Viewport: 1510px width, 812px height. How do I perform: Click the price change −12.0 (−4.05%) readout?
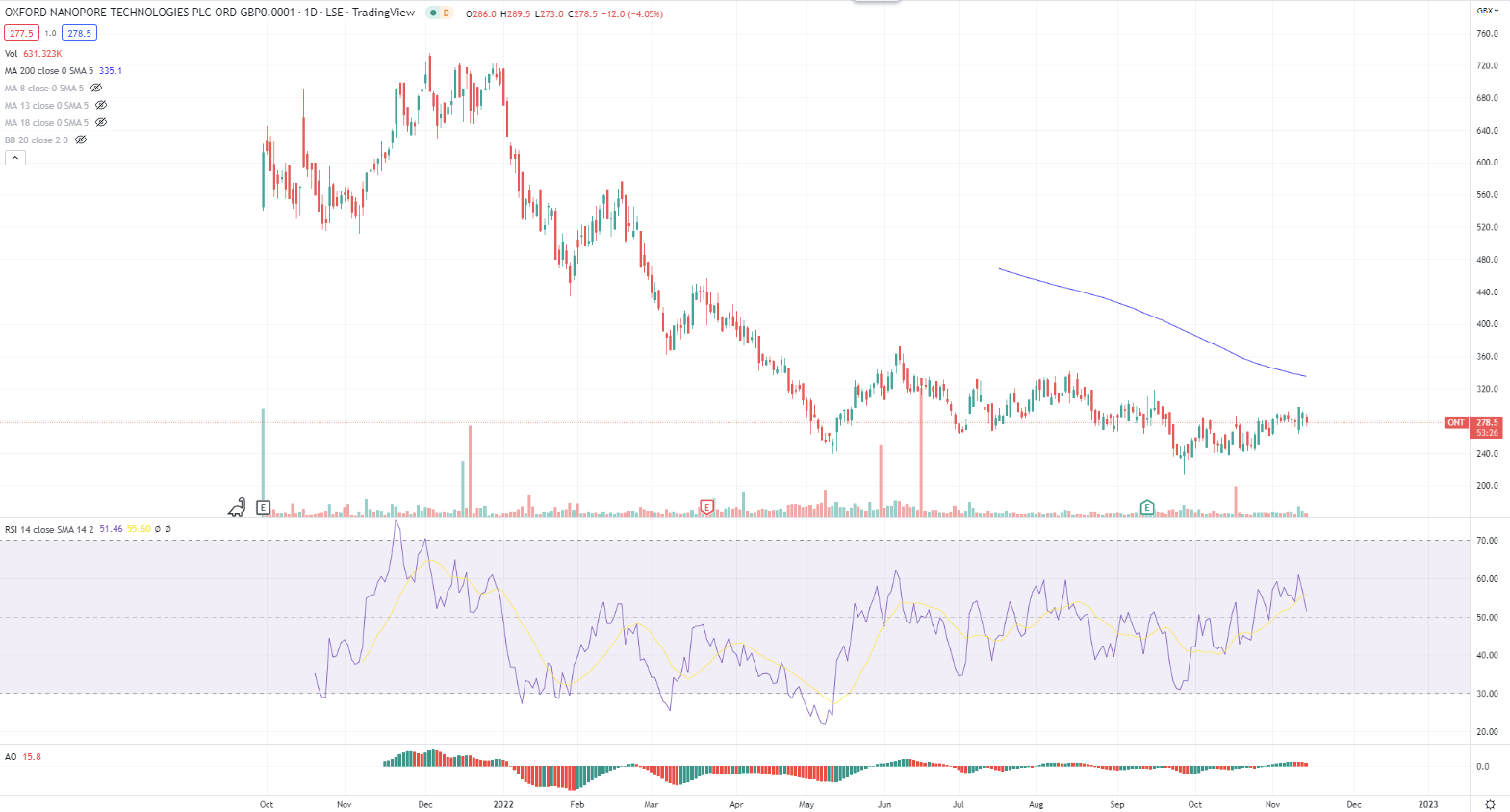632,14
